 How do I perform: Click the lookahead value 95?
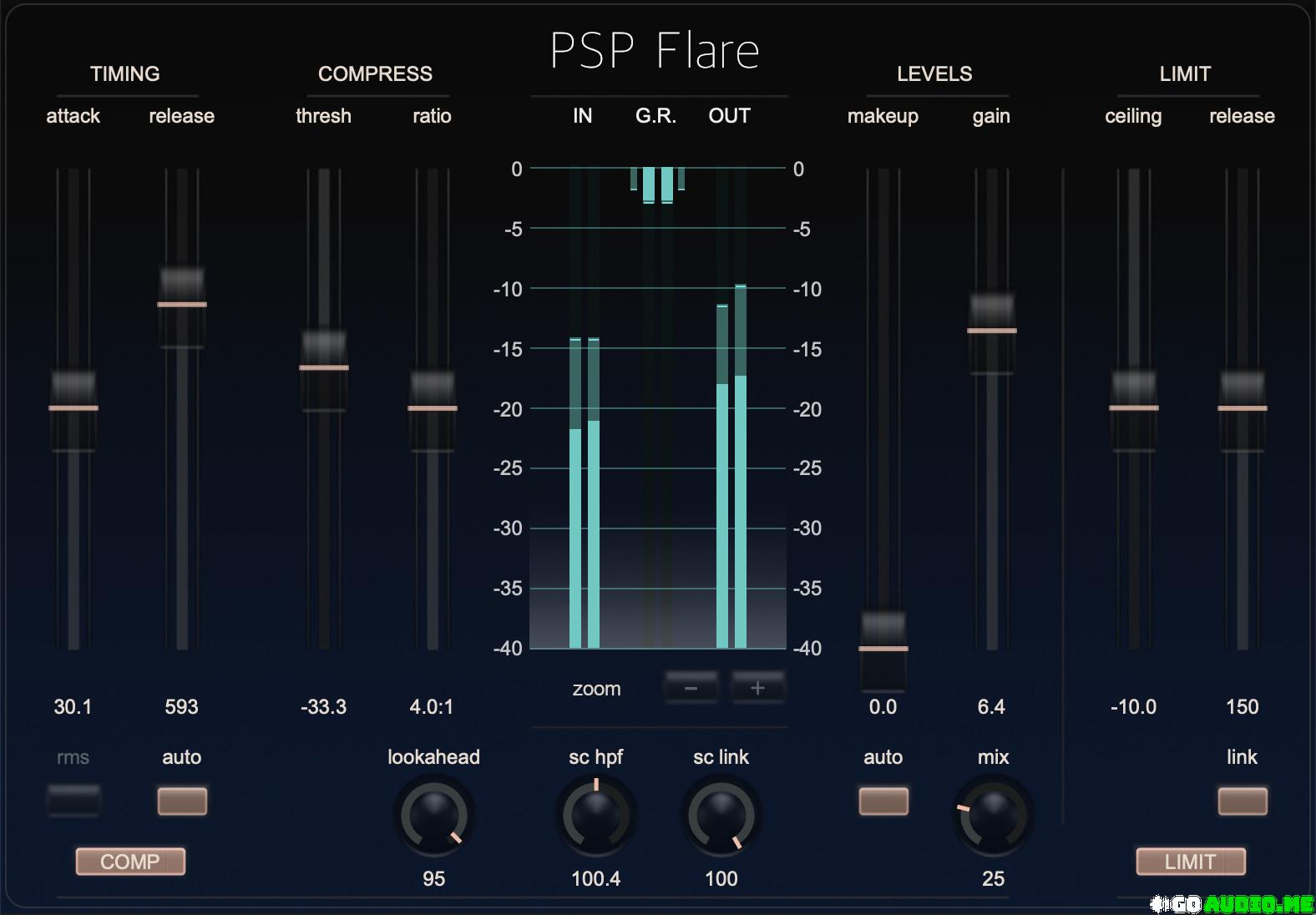click(433, 879)
